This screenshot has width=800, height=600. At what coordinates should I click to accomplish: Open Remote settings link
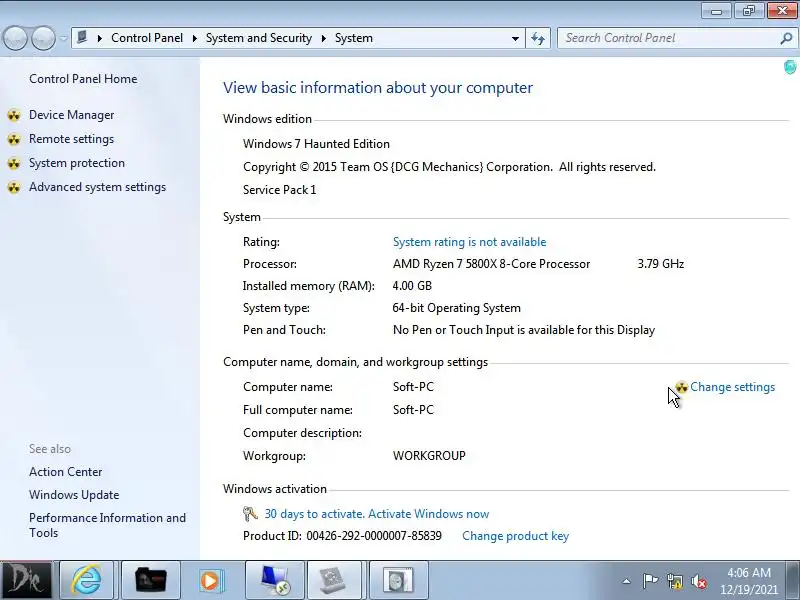tap(71, 139)
